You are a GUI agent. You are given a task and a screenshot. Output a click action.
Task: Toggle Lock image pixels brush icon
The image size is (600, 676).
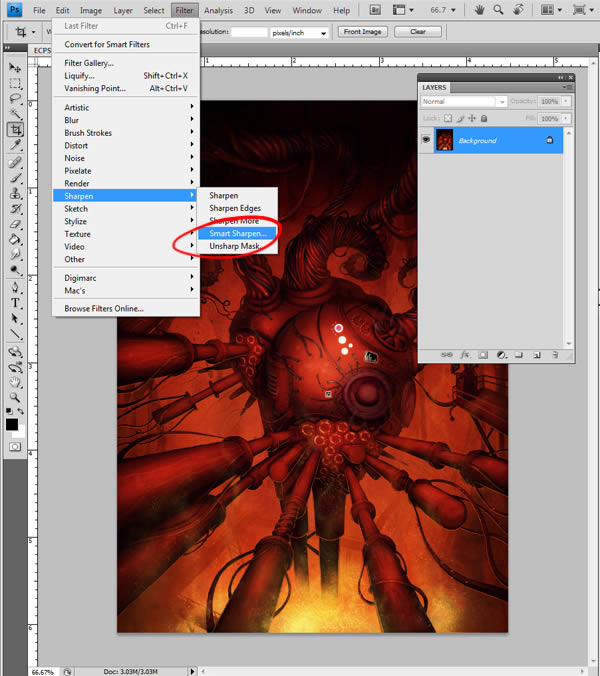click(x=460, y=118)
